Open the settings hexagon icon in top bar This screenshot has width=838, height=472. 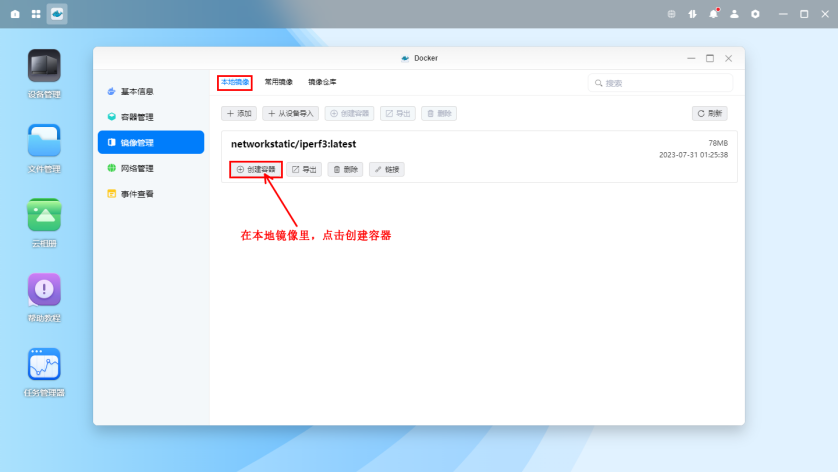[x=755, y=14]
